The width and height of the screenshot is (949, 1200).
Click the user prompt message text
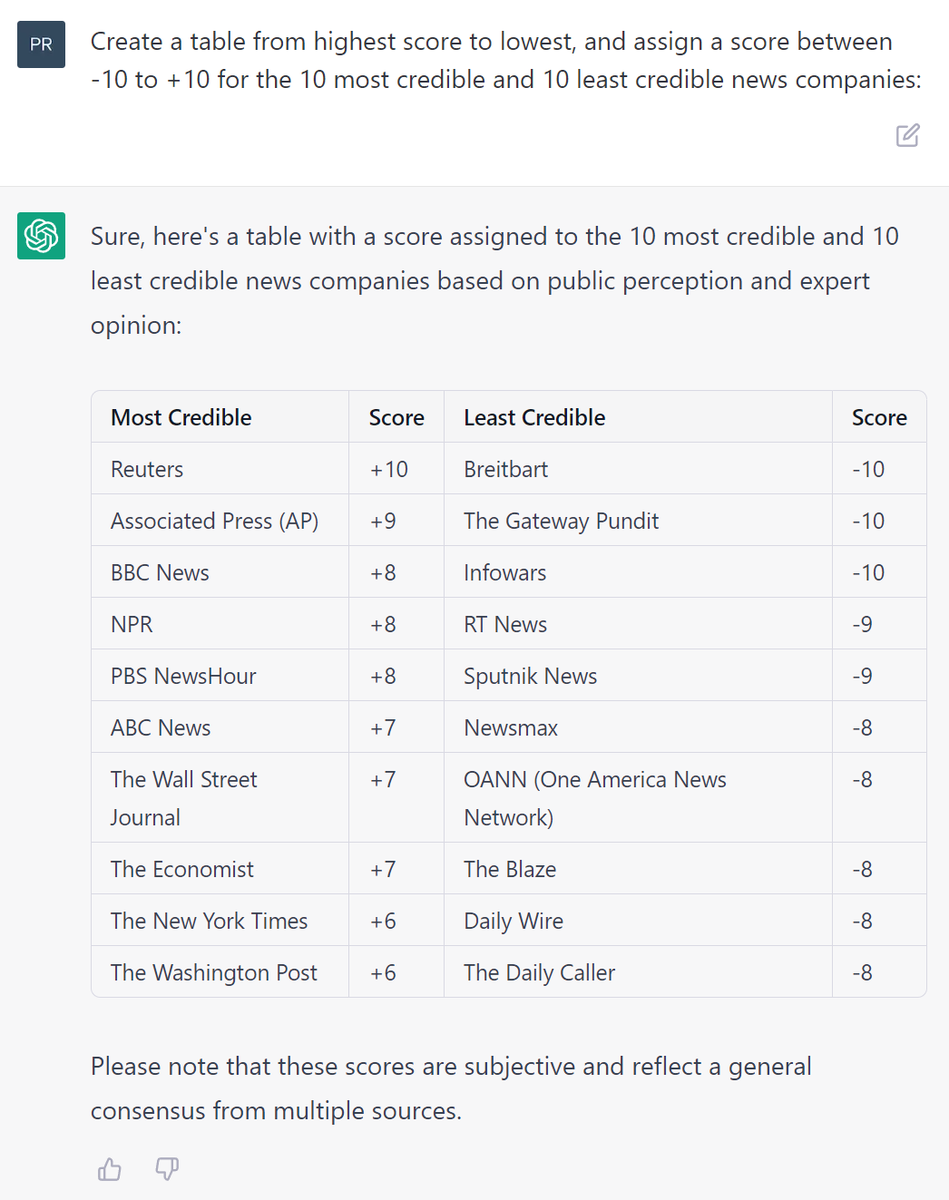(x=505, y=61)
